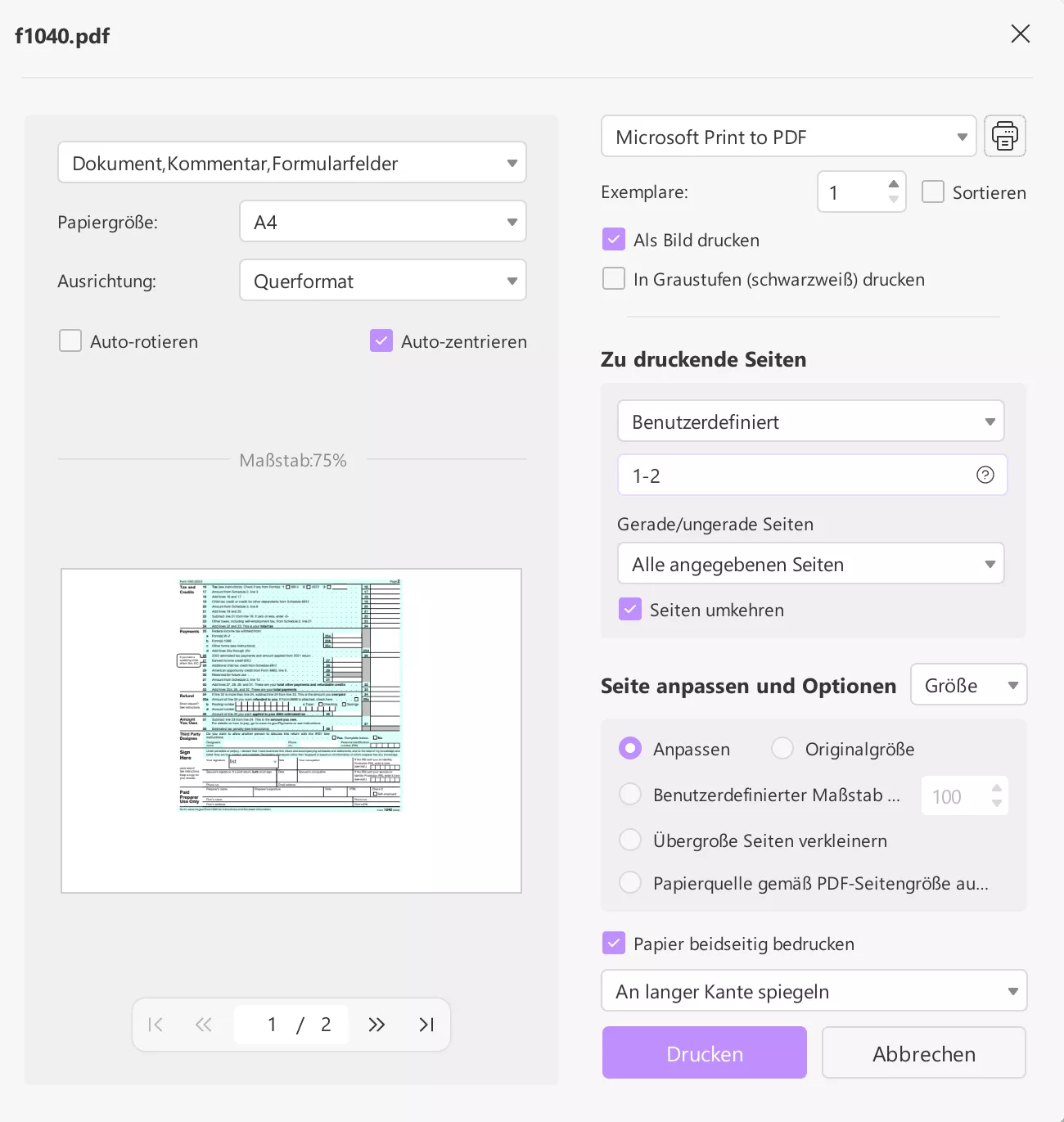The width and height of the screenshot is (1064, 1122).
Task: Click the page range help icon
Action: 985,475
